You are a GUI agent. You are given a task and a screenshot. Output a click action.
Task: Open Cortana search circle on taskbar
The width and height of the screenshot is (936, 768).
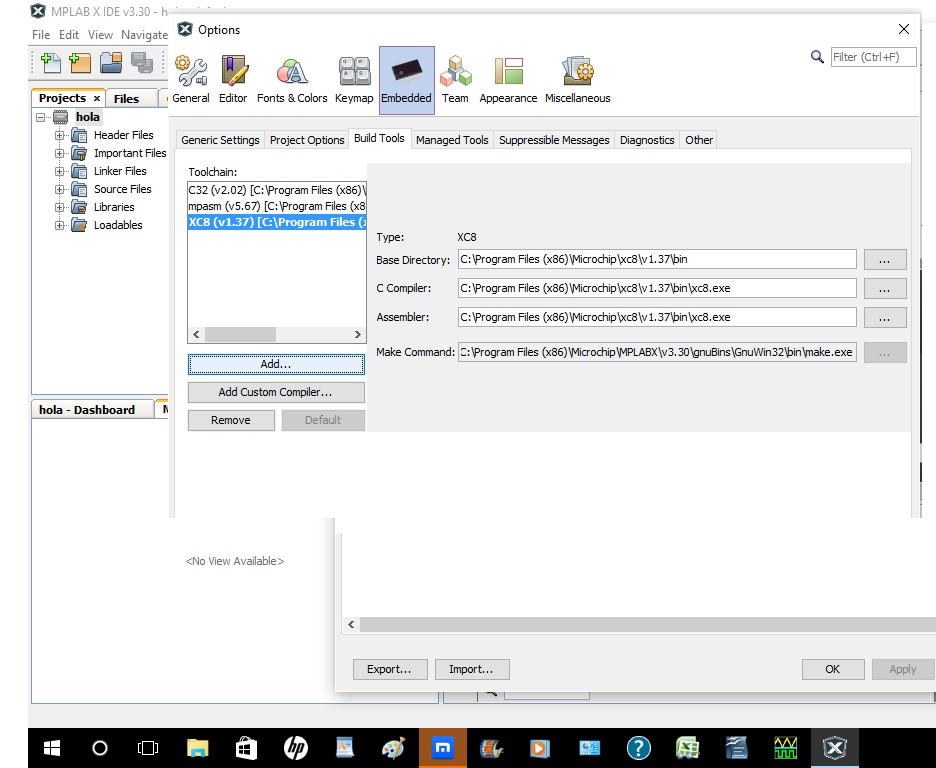coord(100,748)
